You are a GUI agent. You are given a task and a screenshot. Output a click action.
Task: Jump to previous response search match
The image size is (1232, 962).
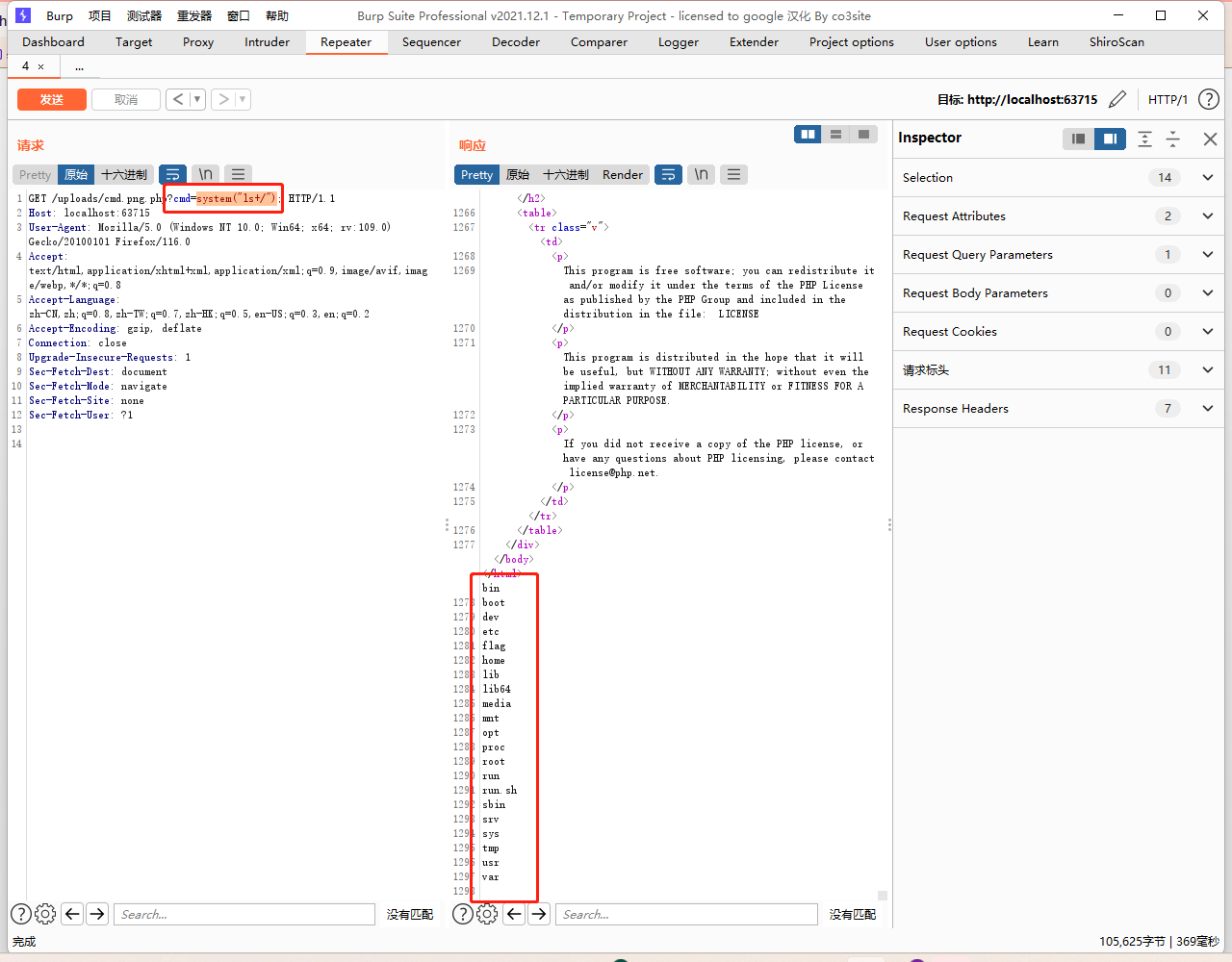pyautogui.click(x=514, y=914)
